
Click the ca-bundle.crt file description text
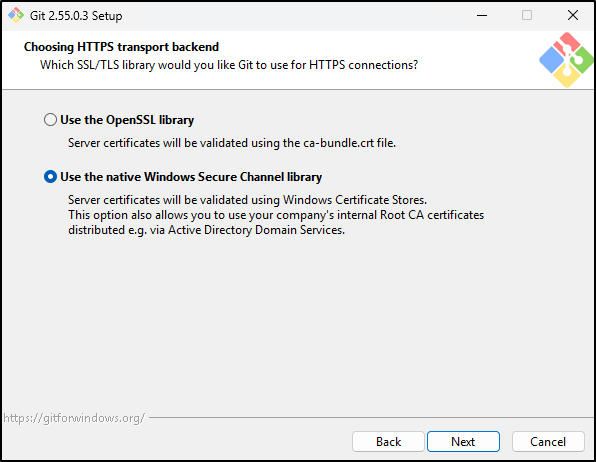click(x=232, y=143)
